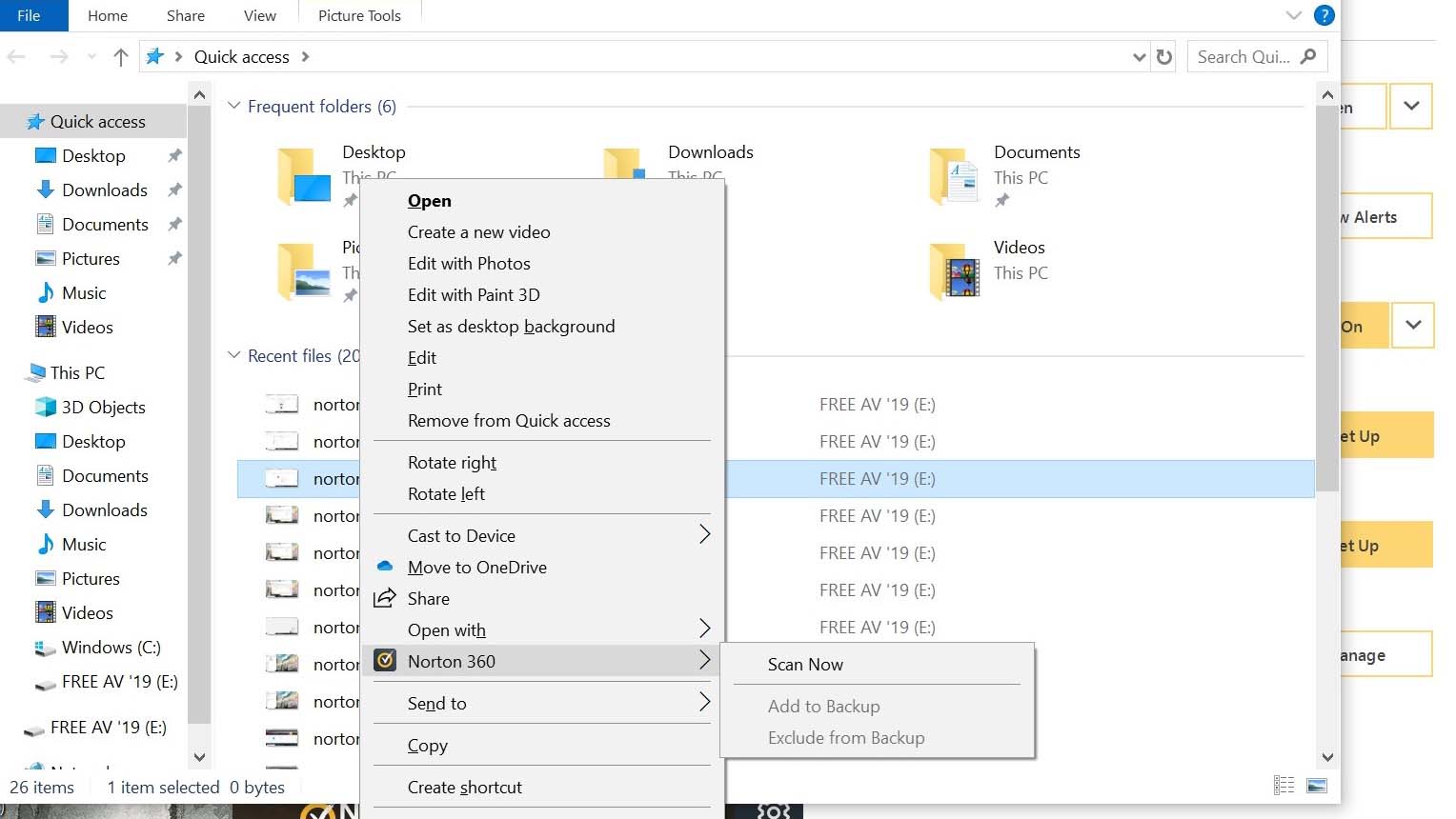The image size is (1456, 819).
Task: Switch to the View ribbon tab
Action: point(259,15)
